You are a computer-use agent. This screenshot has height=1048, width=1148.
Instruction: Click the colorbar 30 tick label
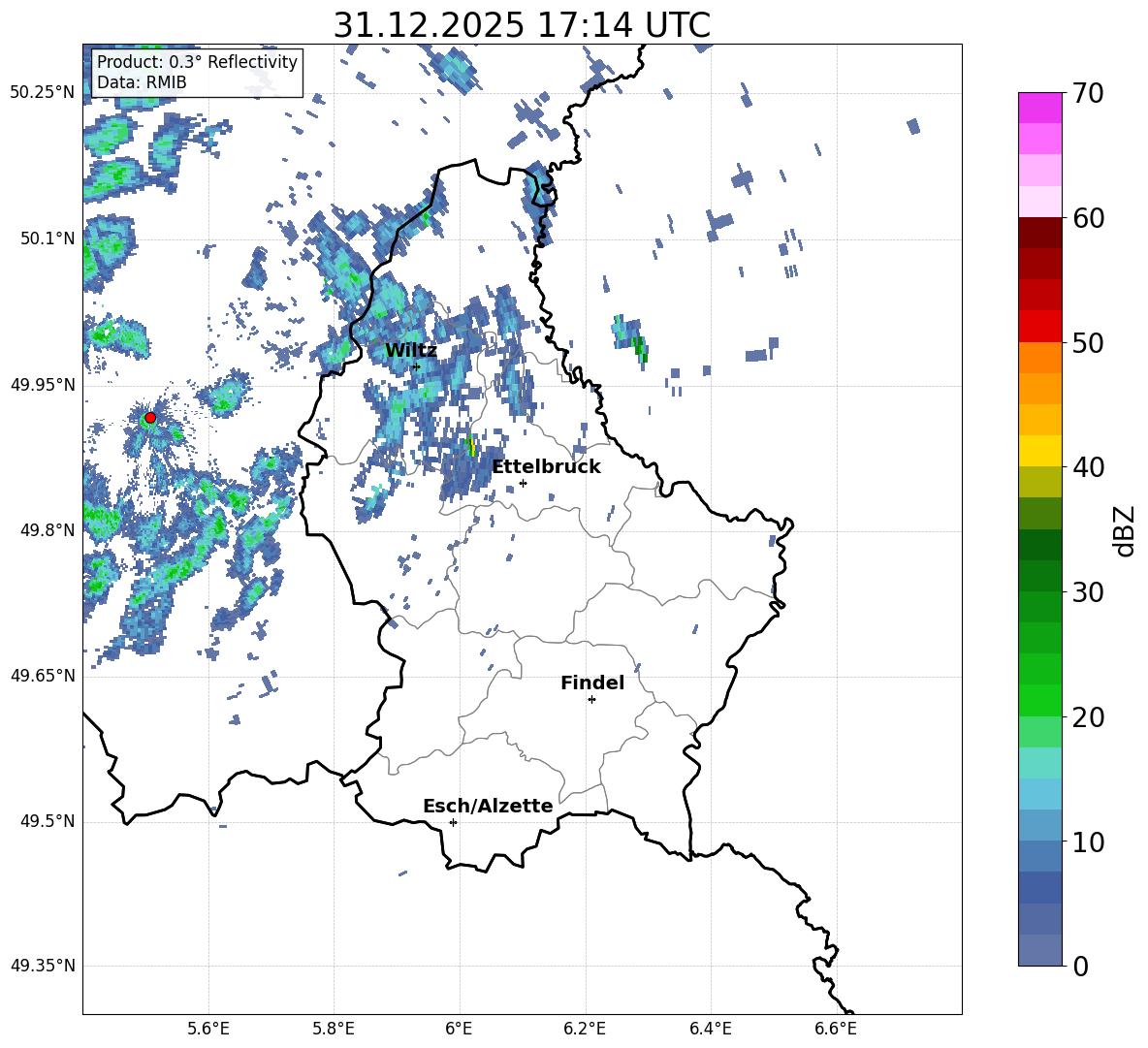point(1089,592)
